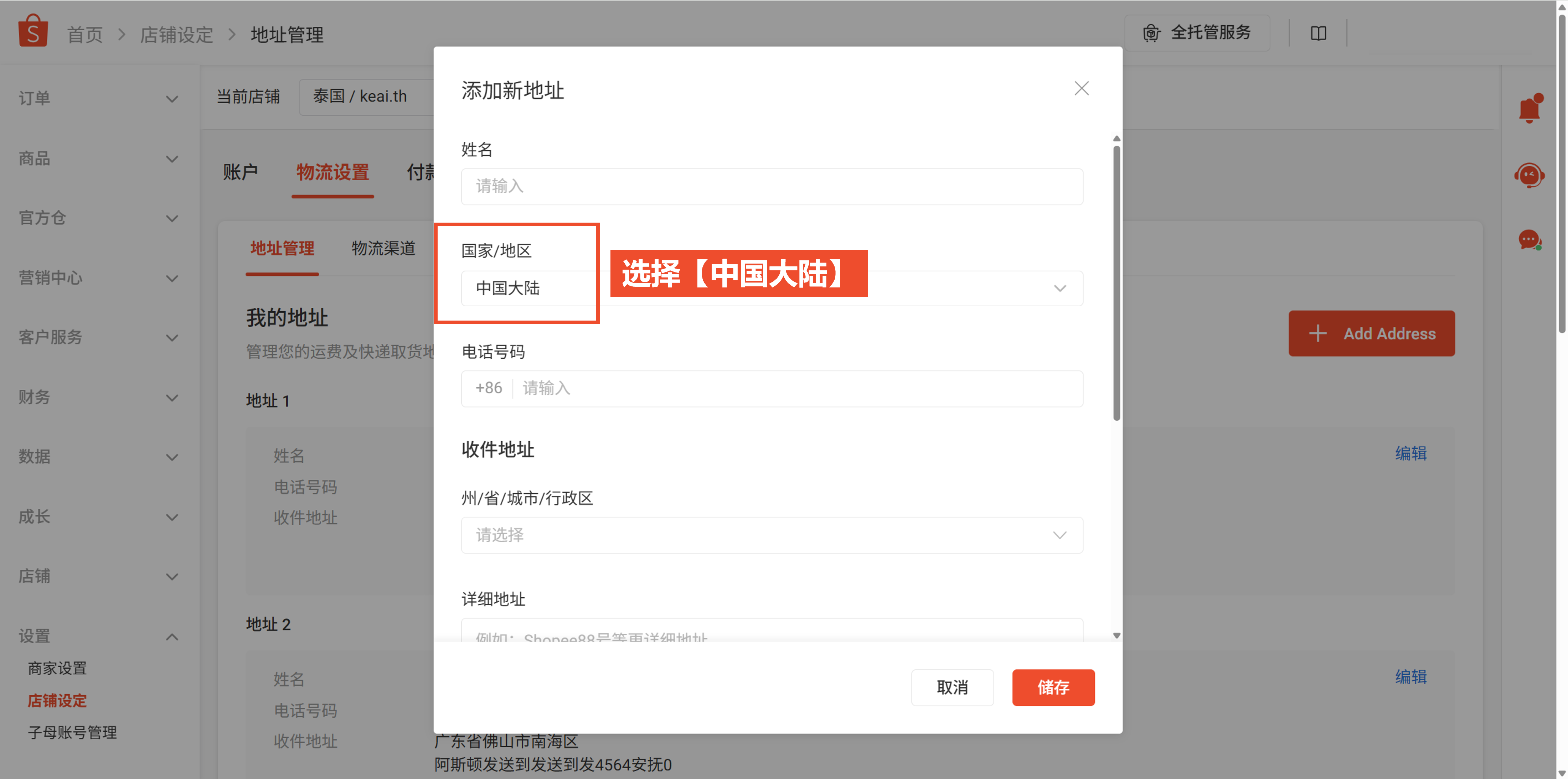Image resolution: width=1568 pixels, height=779 pixels.
Task: Expand the 订单 sidebar menu
Action: [x=99, y=99]
